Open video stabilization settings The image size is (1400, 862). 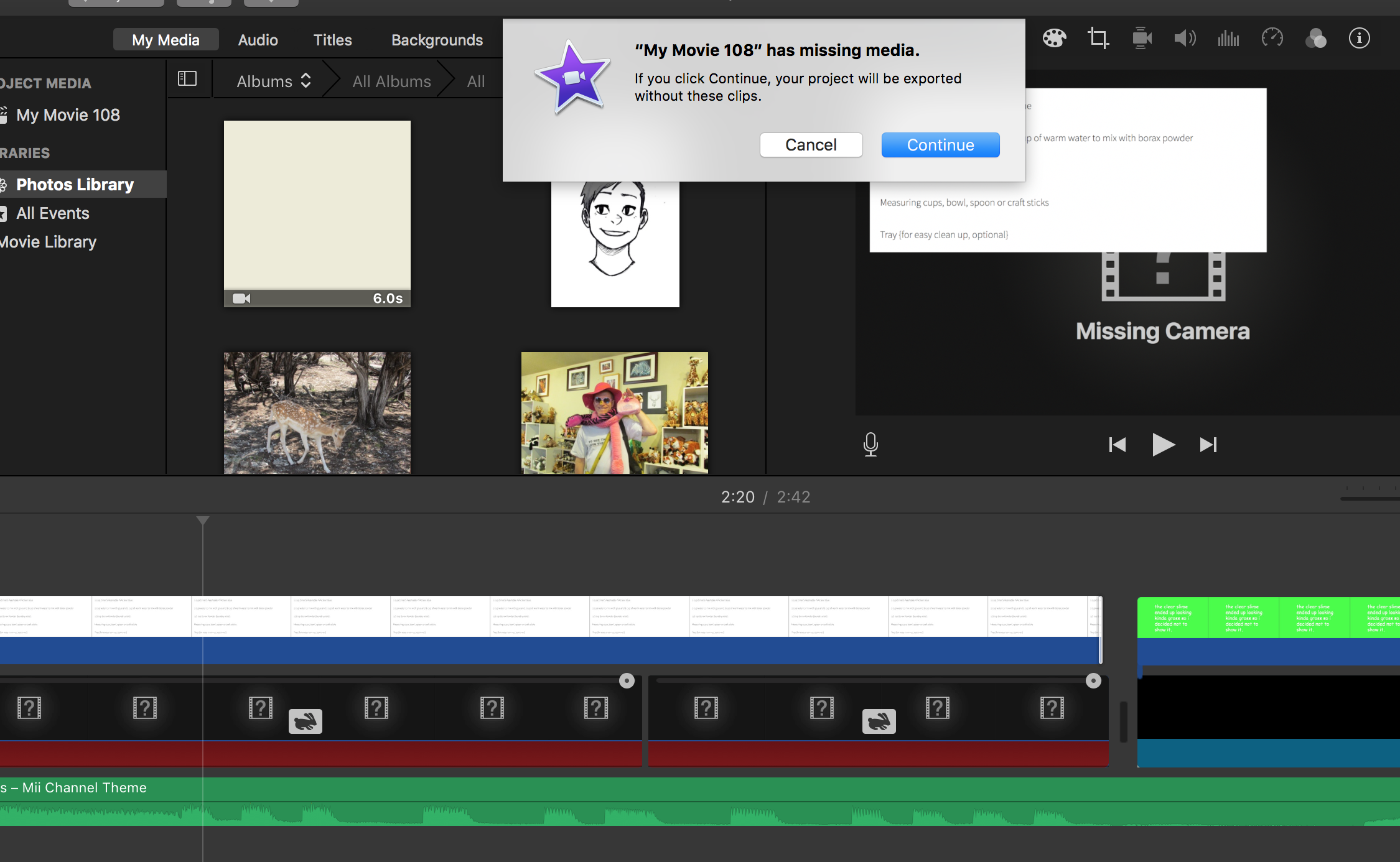click(x=1142, y=38)
